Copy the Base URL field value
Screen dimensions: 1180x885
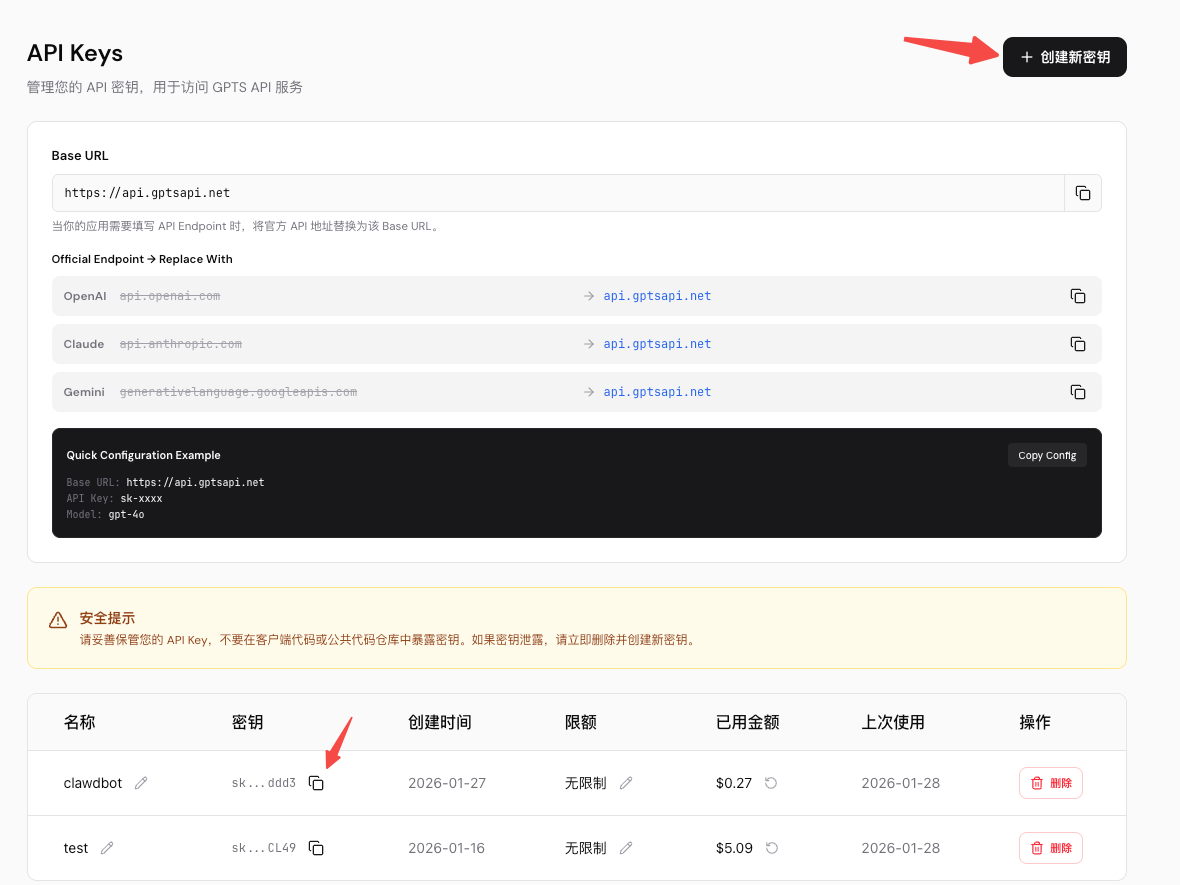pos(1082,193)
